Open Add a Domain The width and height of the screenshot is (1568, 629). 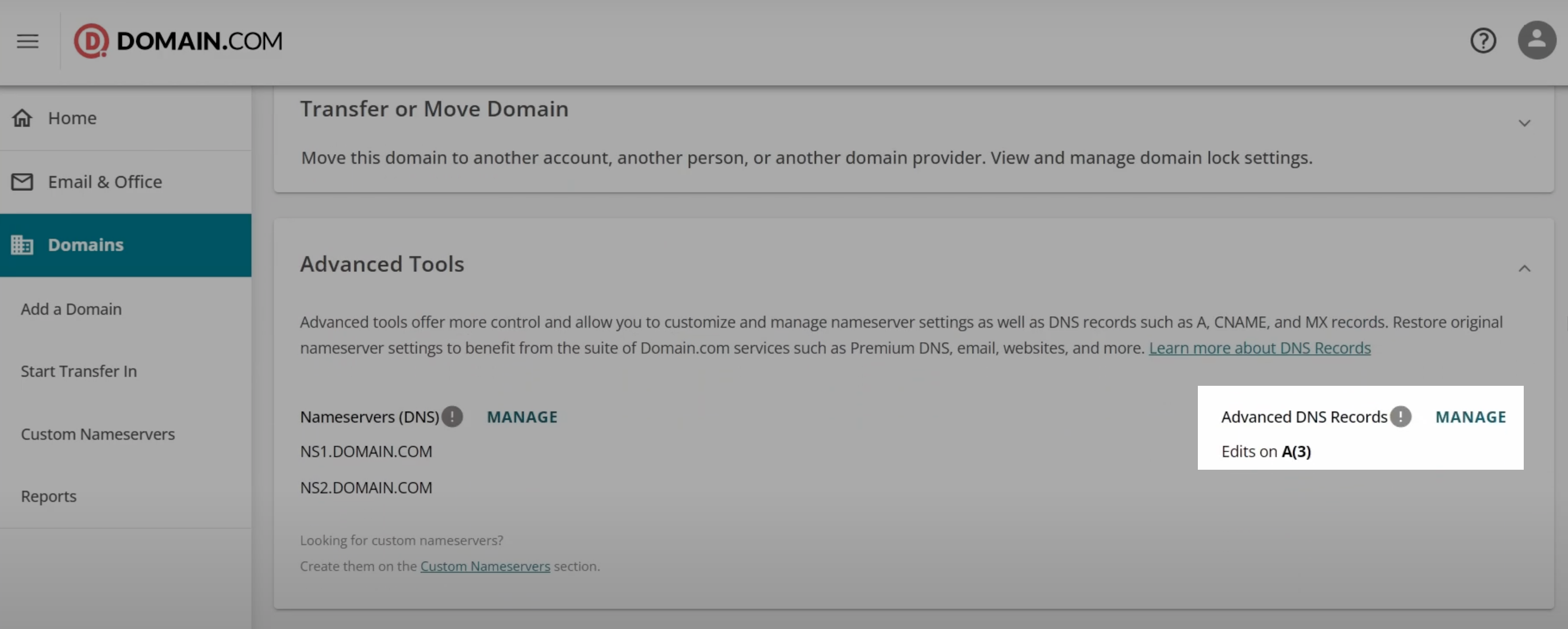point(71,309)
